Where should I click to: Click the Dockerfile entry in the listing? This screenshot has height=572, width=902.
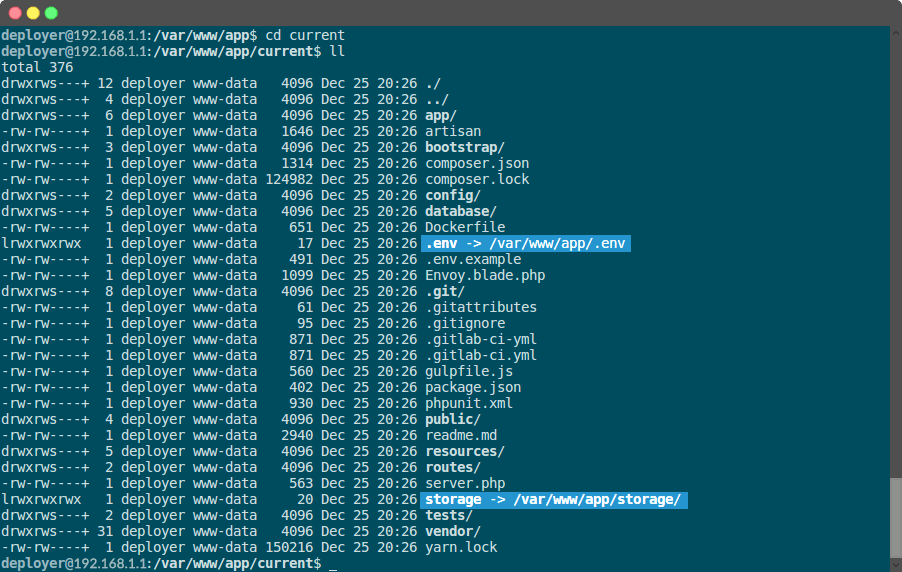click(465, 227)
